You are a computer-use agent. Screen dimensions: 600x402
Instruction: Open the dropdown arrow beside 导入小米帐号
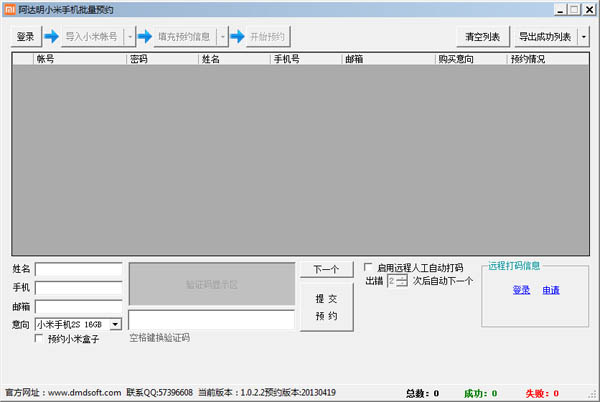[130, 37]
